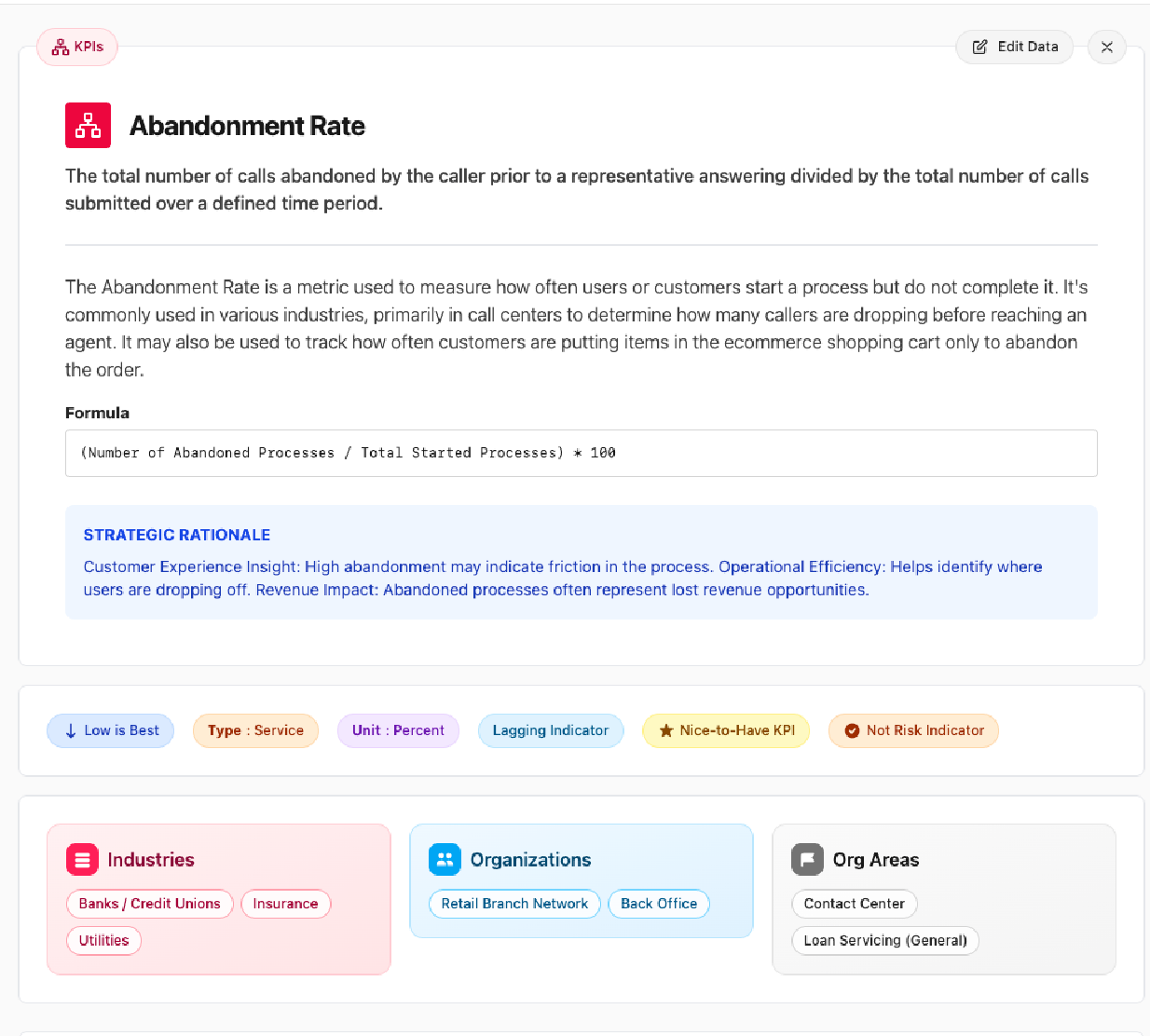The image size is (1150, 1036).
Task: Select the Unit: Percent badge
Action: pyautogui.click(x=398, y=731)
